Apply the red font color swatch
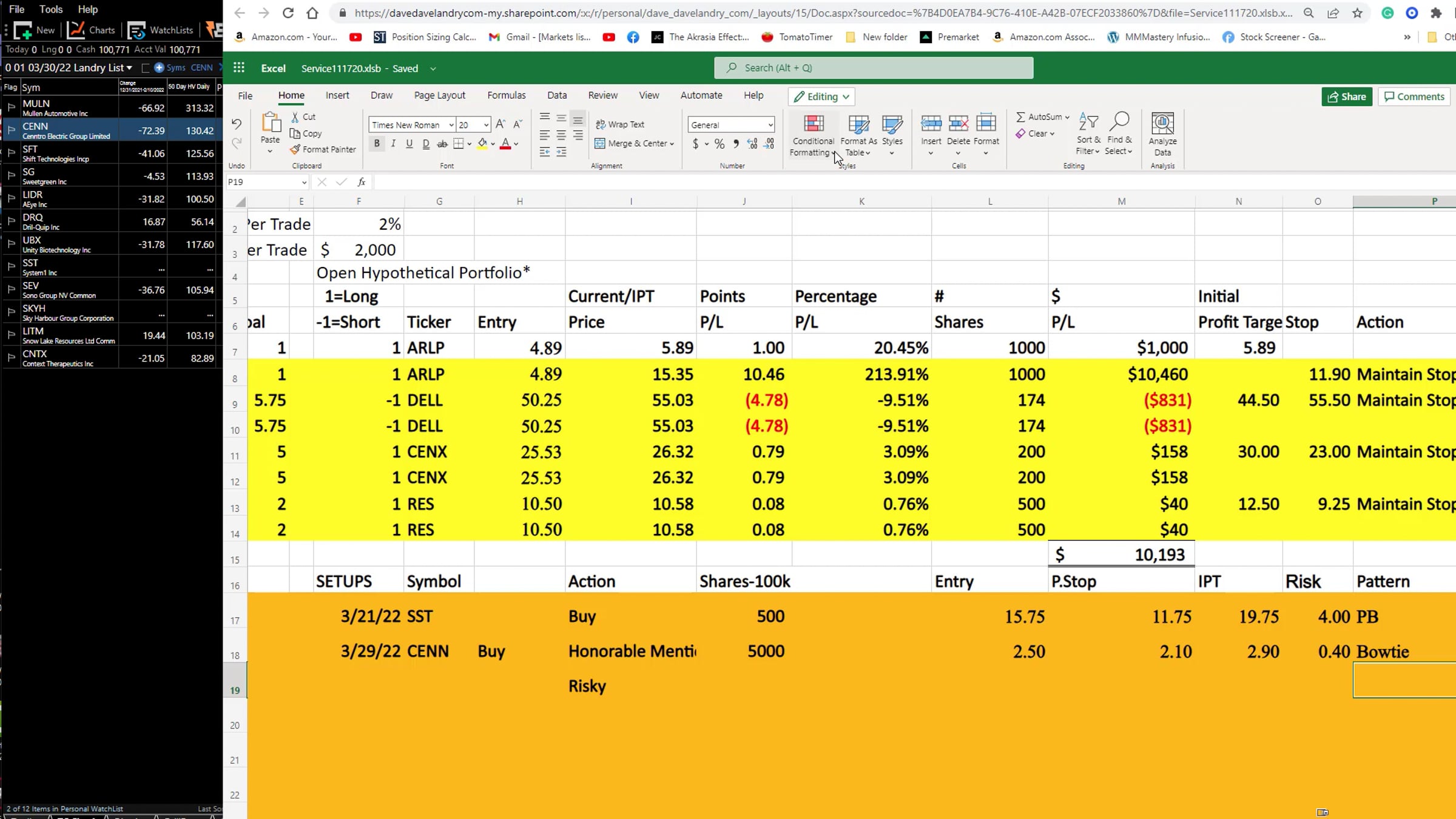Image resolution: width=1456 pixels, height=819 pixels. [505, 144]
